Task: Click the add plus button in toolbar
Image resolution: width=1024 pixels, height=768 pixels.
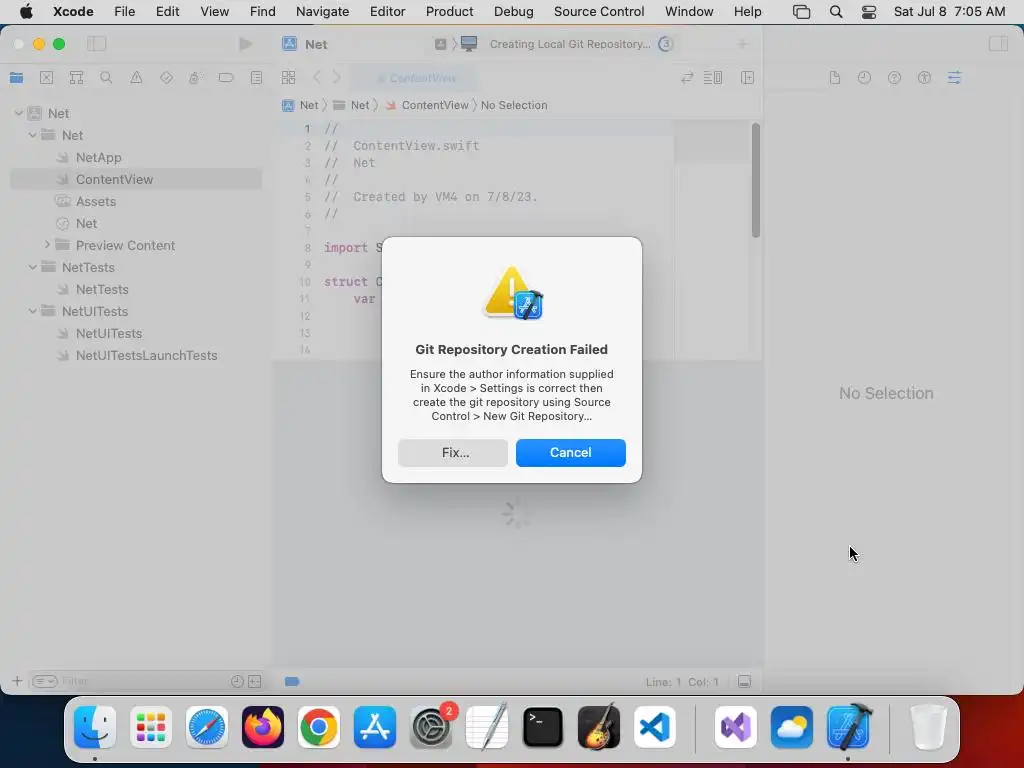Action: (x=743, y=44)
